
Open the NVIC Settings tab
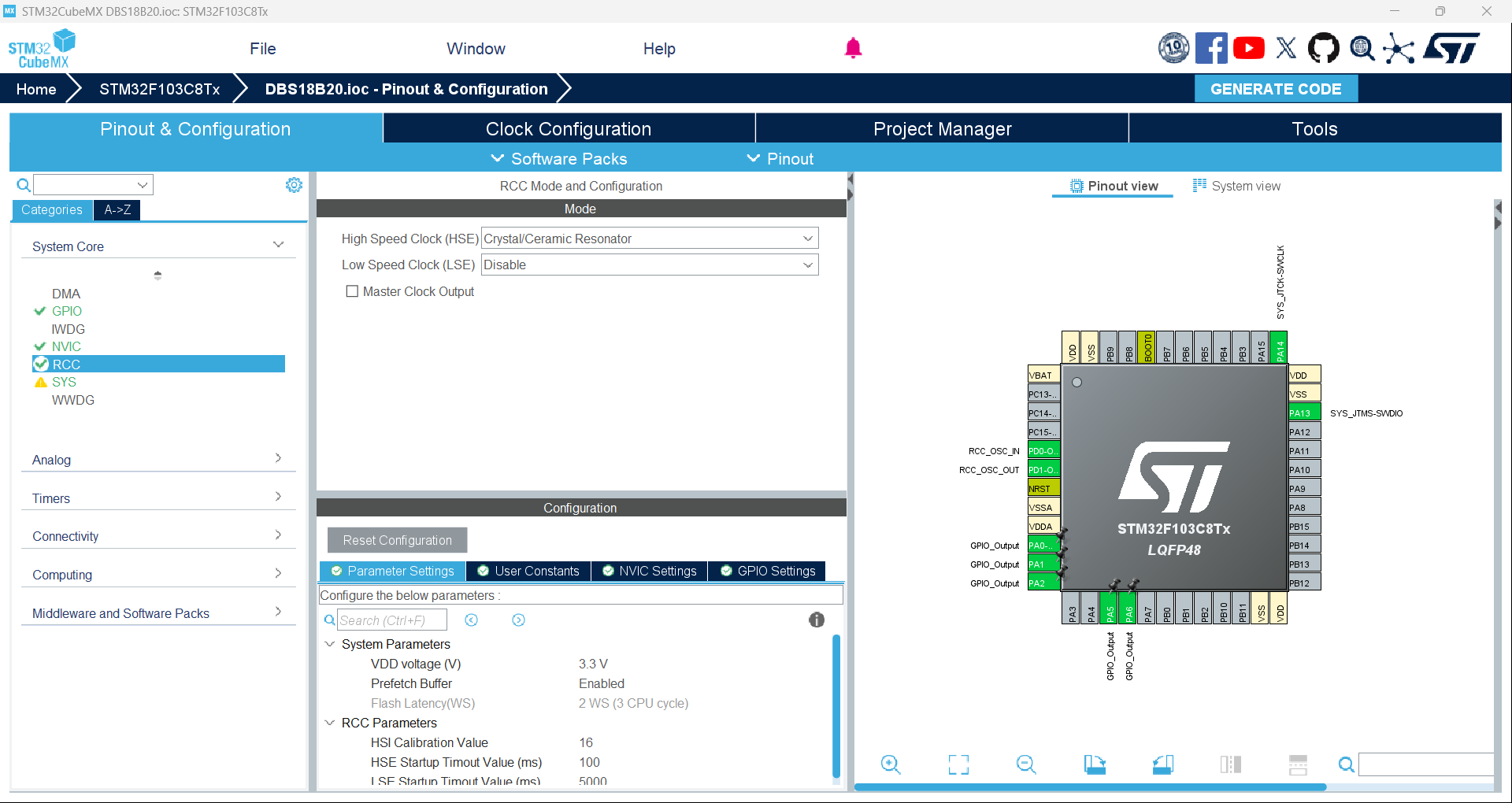point(650,571)
